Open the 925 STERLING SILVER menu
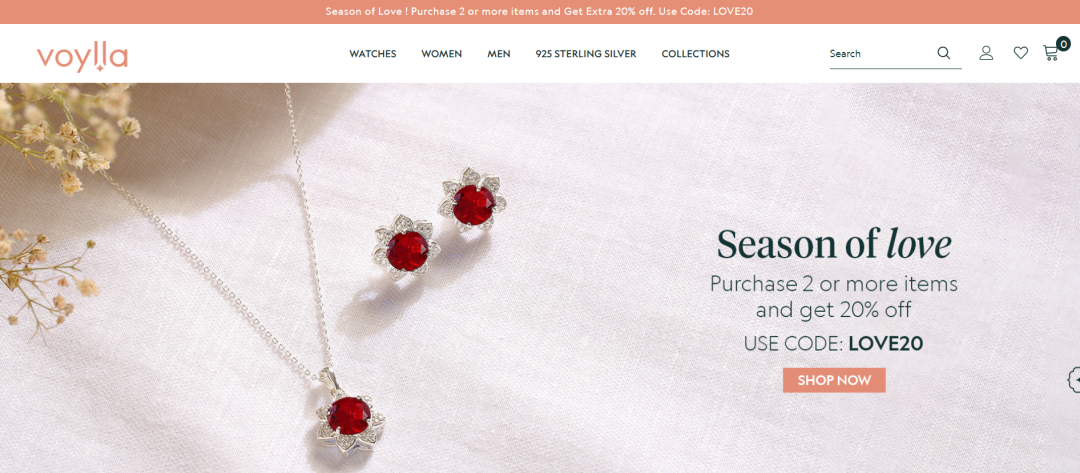The width and height of the screenshot is (1080, 473). [x=585, y=54]
